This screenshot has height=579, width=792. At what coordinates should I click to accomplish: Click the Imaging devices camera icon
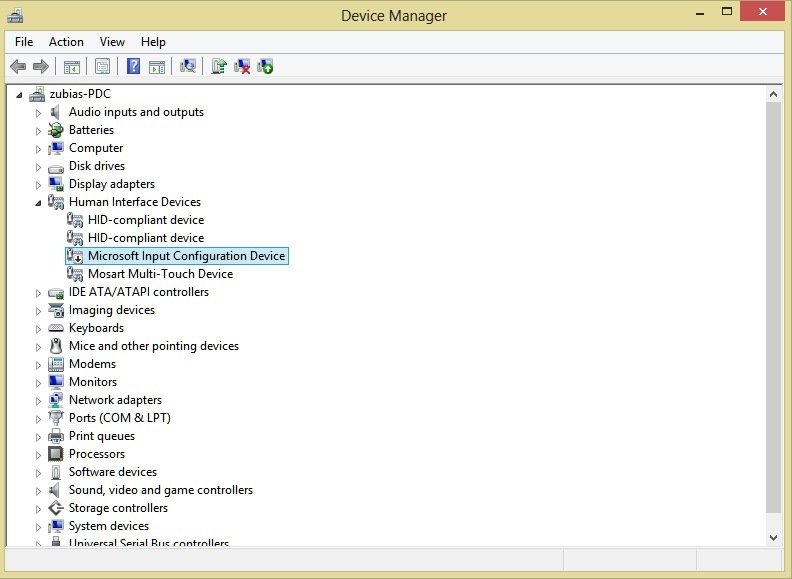pos(56,310)
